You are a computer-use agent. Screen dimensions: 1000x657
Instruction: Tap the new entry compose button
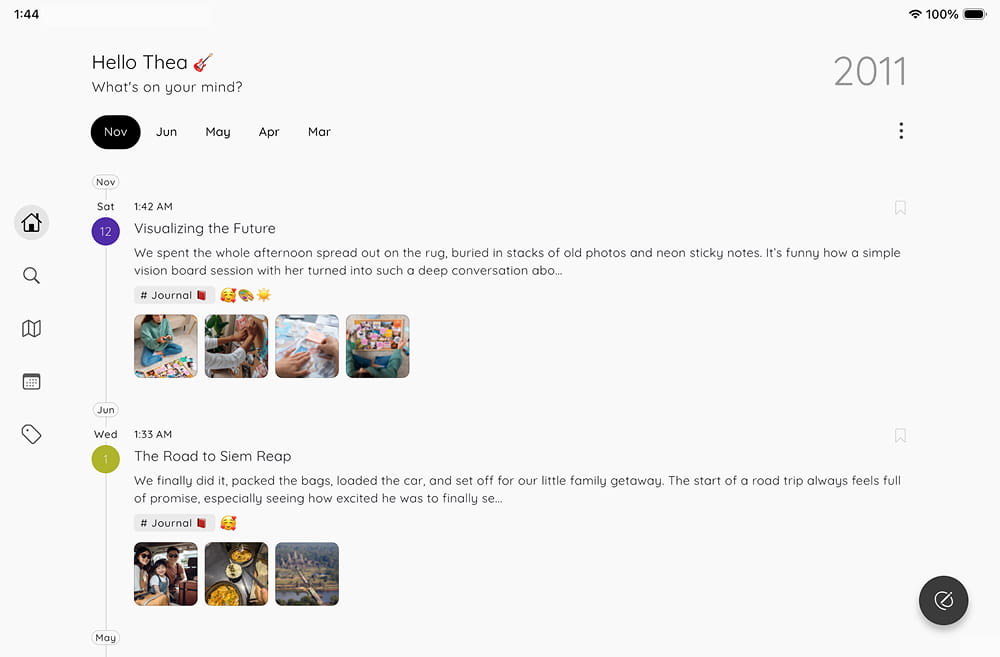[943, 600]
